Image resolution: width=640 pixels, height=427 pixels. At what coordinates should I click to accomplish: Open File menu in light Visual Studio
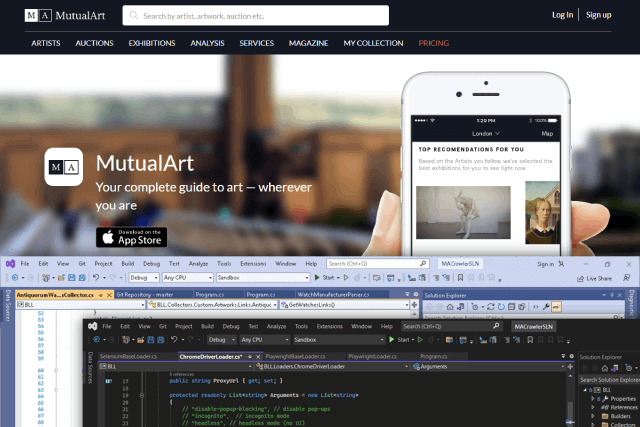pyautogui.click(x=25, y=264)
